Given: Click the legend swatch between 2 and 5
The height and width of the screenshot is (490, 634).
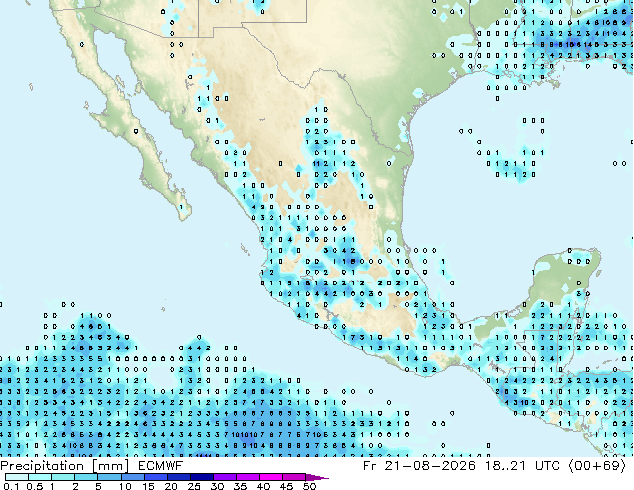Looking at the screenshot, I should pos(87,477).
